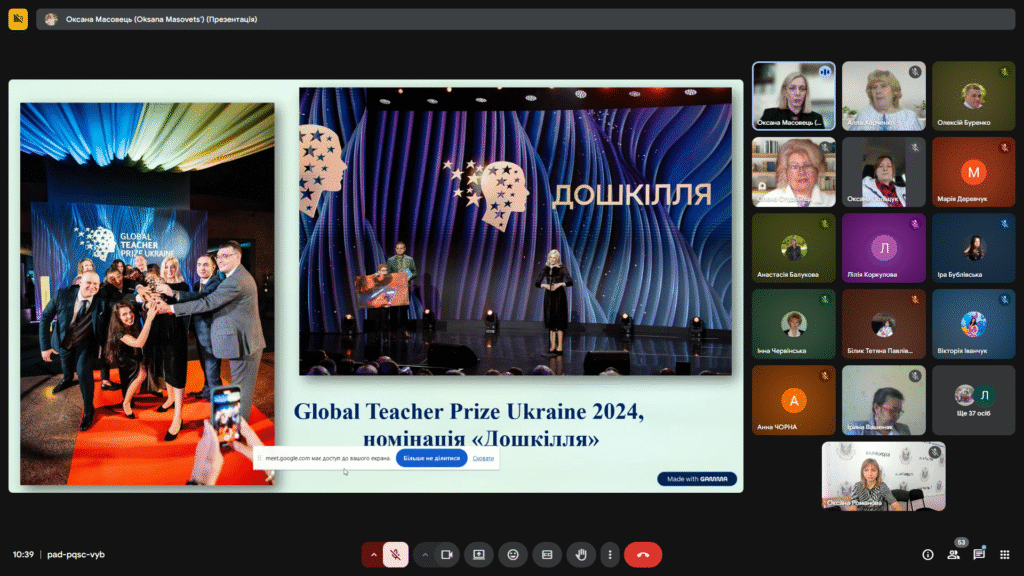The height and width of the screenshot is (576, 1024).
Task: Open the emoji reactions picker
Action: tap(513, 554)
